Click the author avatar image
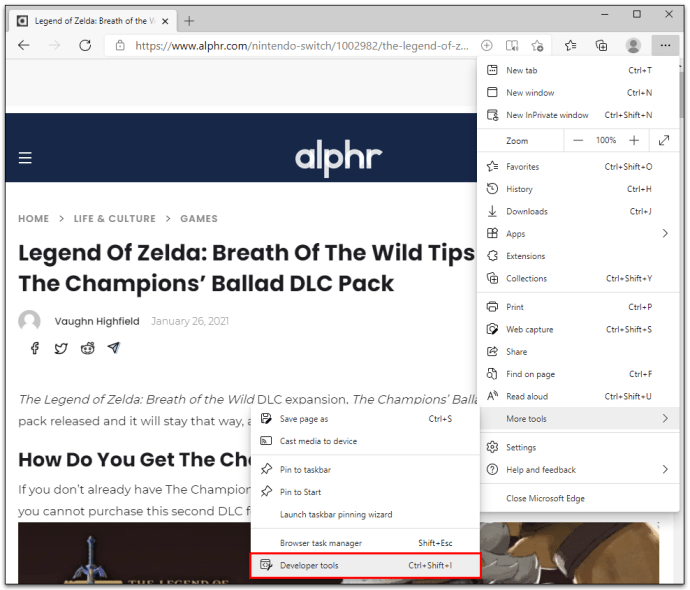This screenshot has width=690, height=590. (29, 321)
